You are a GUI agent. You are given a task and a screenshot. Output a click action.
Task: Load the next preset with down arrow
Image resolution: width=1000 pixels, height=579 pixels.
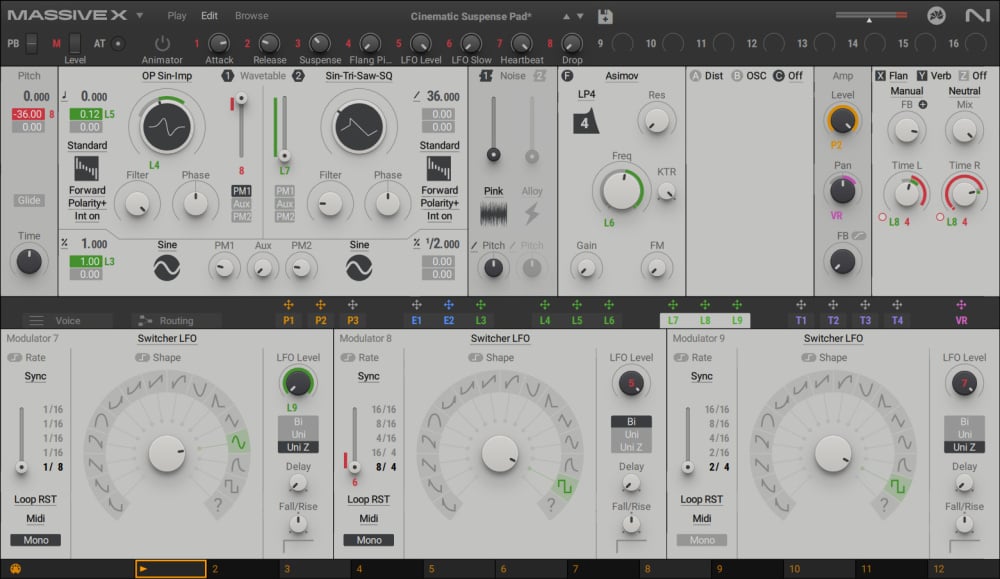point(580,17)
